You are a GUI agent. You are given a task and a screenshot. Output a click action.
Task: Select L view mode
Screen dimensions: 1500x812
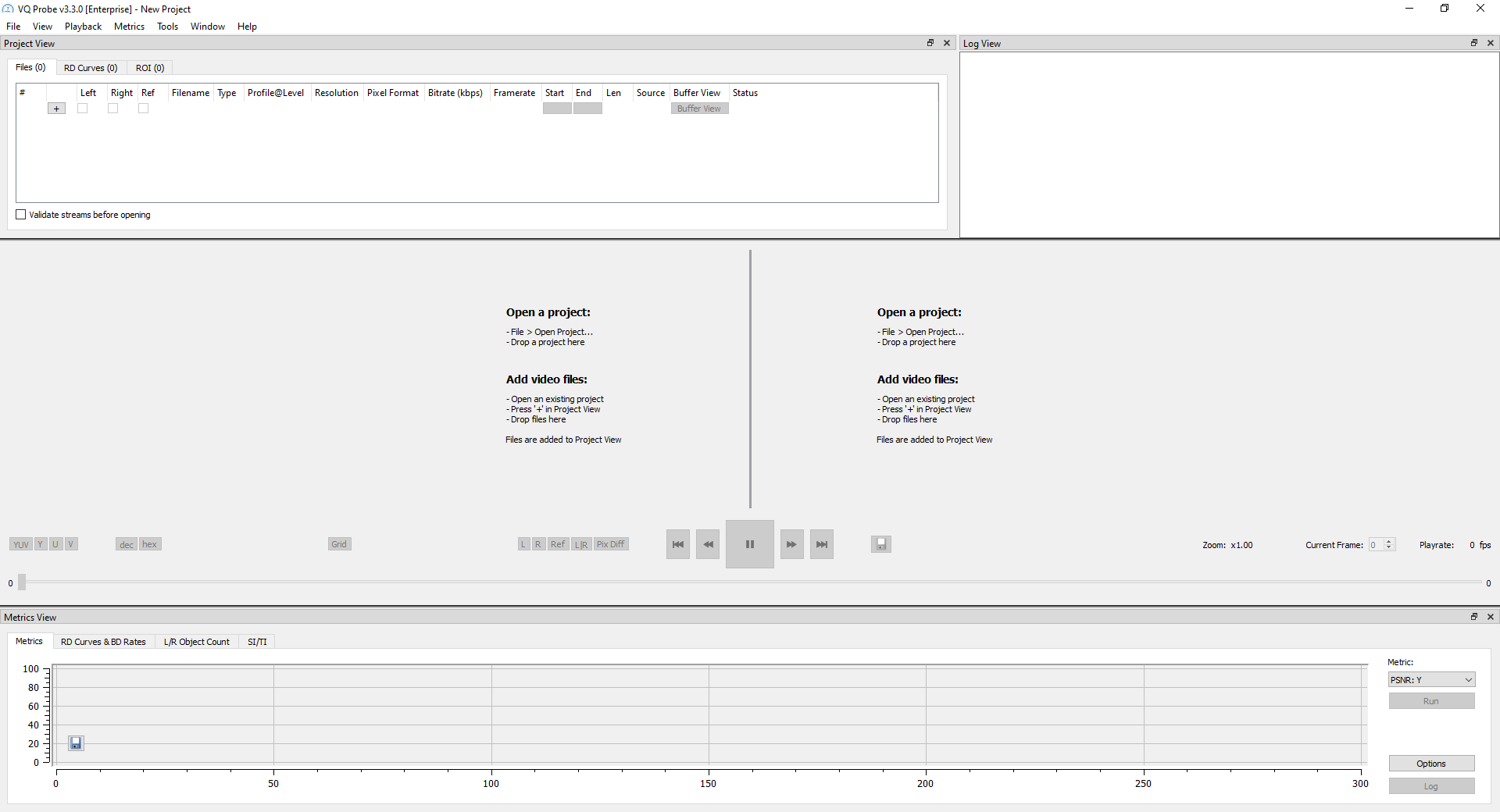click(523, 544)
